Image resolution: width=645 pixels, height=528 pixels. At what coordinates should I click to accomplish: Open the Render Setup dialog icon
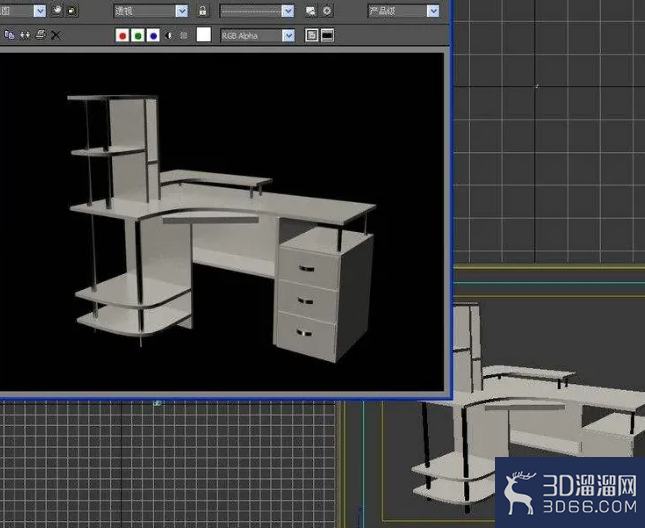point(311,11)
